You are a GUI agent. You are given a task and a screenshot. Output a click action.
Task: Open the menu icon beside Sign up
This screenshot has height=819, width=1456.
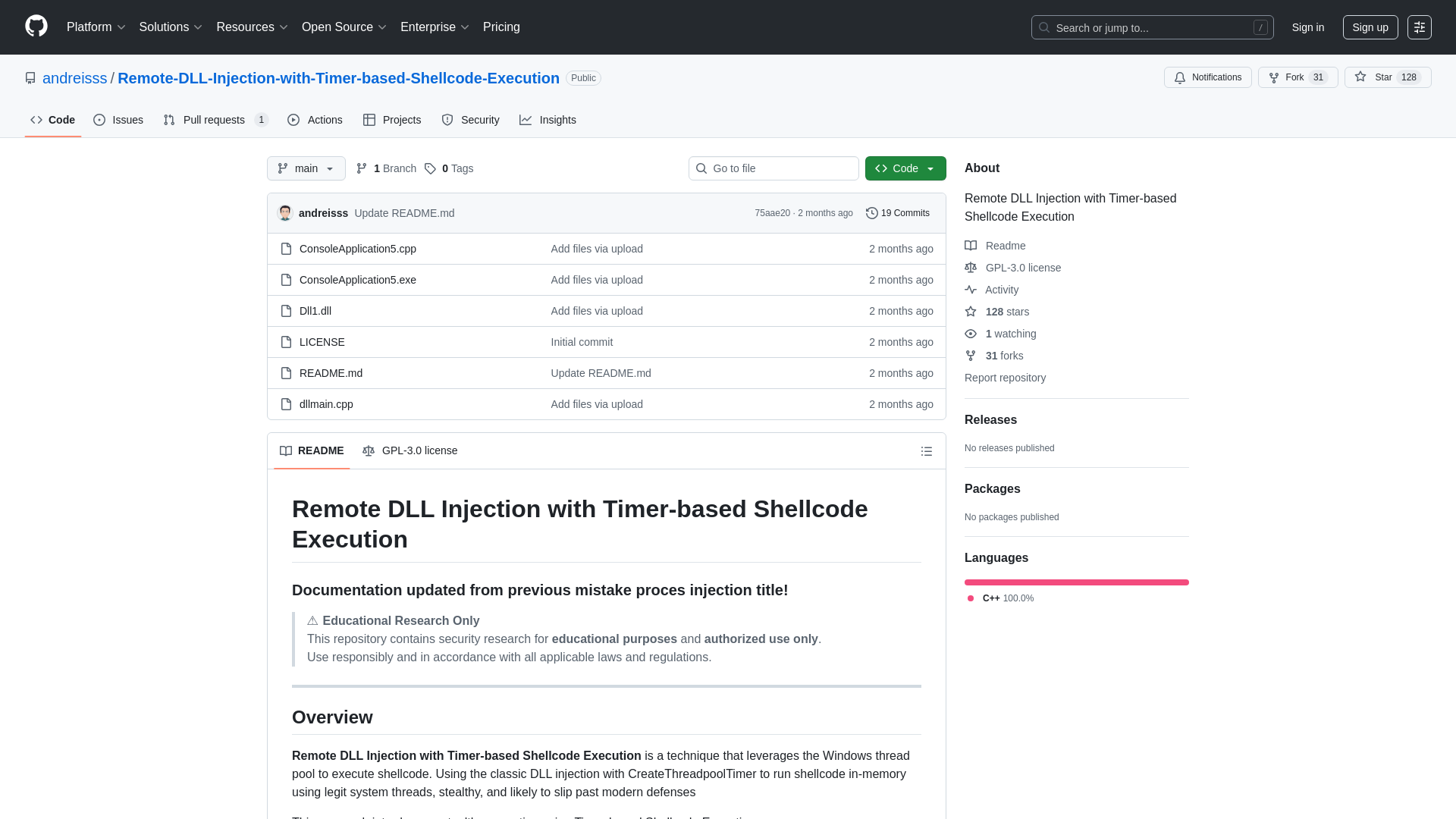pyautogui.click(x=1420, y=27)
